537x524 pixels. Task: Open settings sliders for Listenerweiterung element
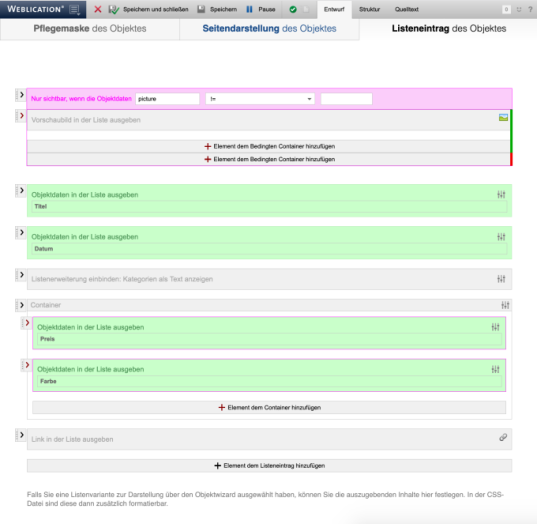coord(501,279)
